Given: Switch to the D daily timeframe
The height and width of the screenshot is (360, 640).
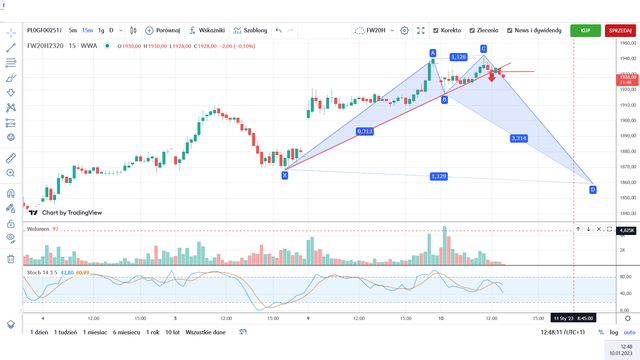Looking at the screenshot, I should click(111, 31).
